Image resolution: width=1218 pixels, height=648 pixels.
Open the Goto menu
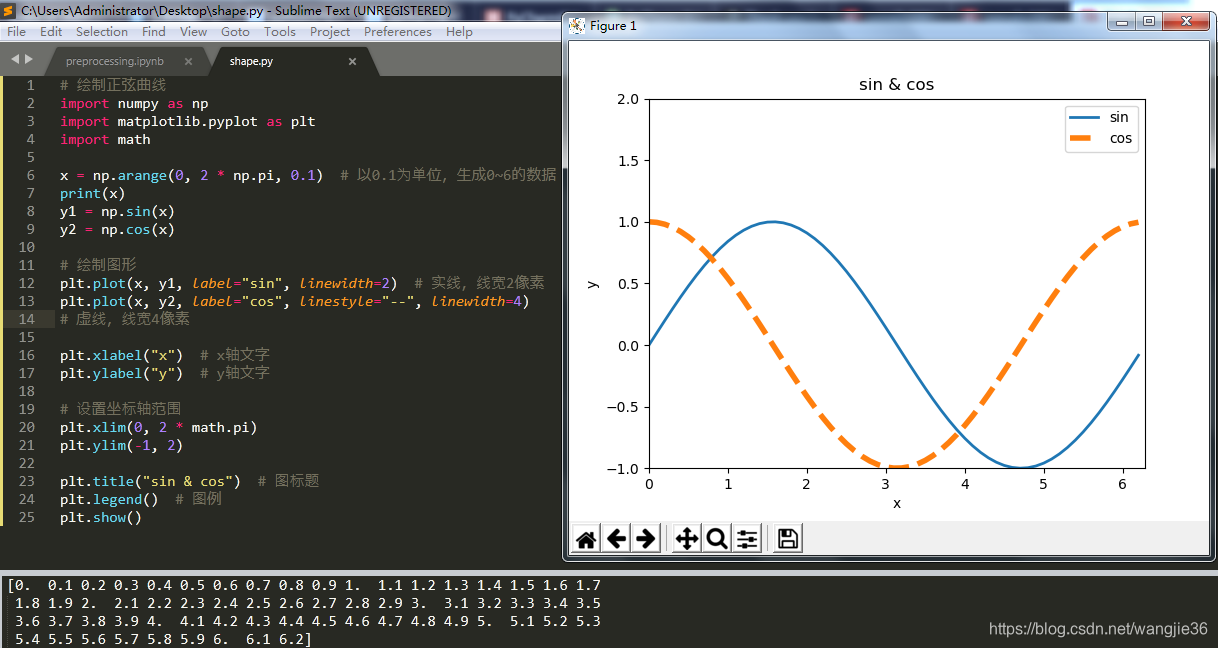pos(235,32)
